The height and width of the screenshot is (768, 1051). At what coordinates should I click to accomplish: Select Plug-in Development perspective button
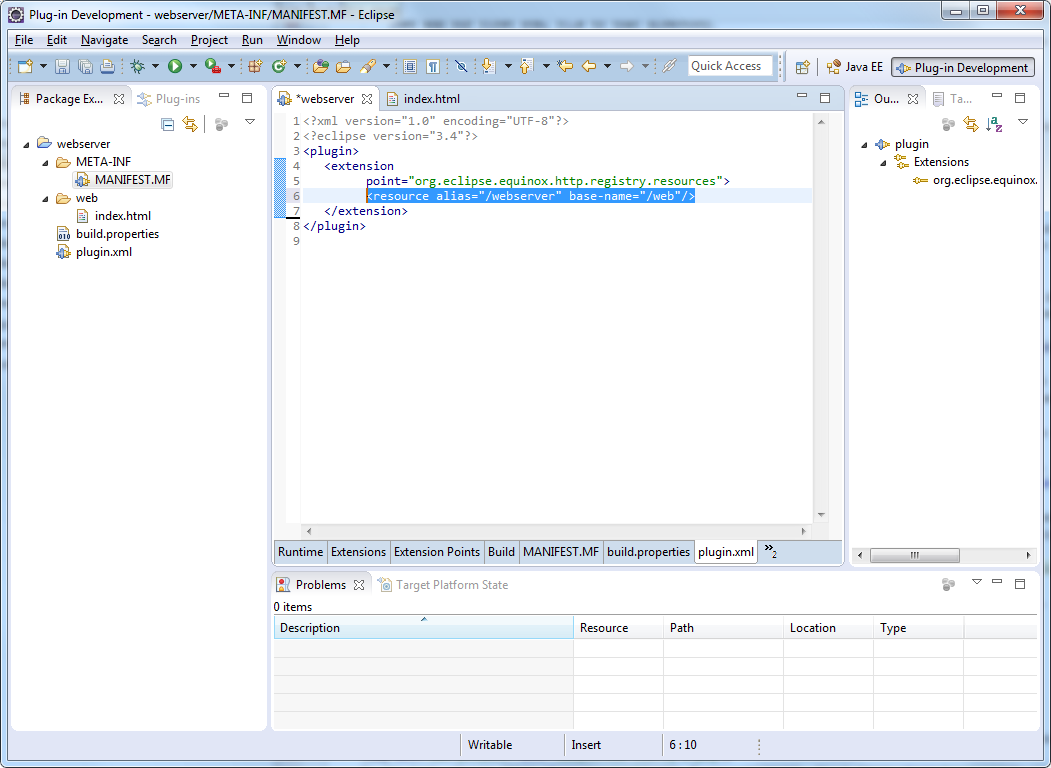[x=963, y=67]
